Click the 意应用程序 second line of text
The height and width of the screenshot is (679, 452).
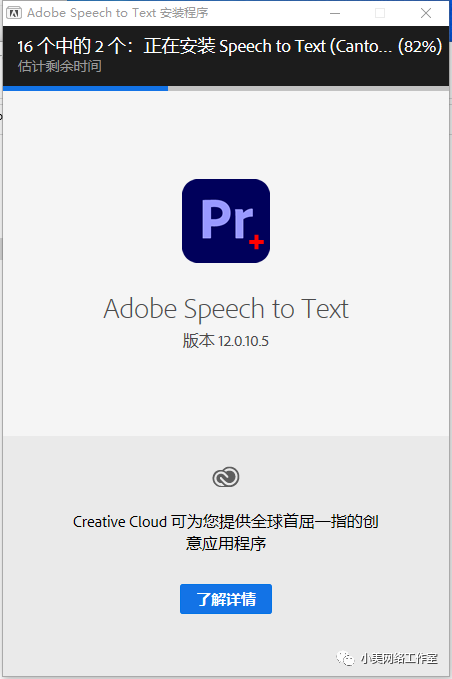[x=226, y=543]
